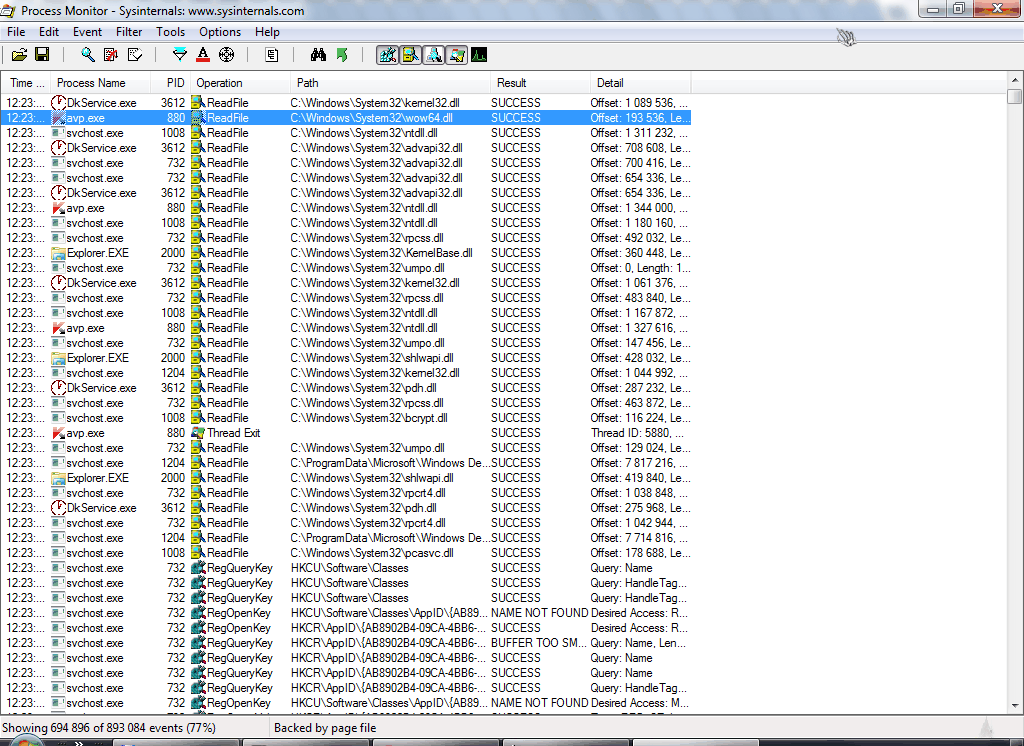Click ReadFile icon in the bcrypt.dll row

(198, 419)
